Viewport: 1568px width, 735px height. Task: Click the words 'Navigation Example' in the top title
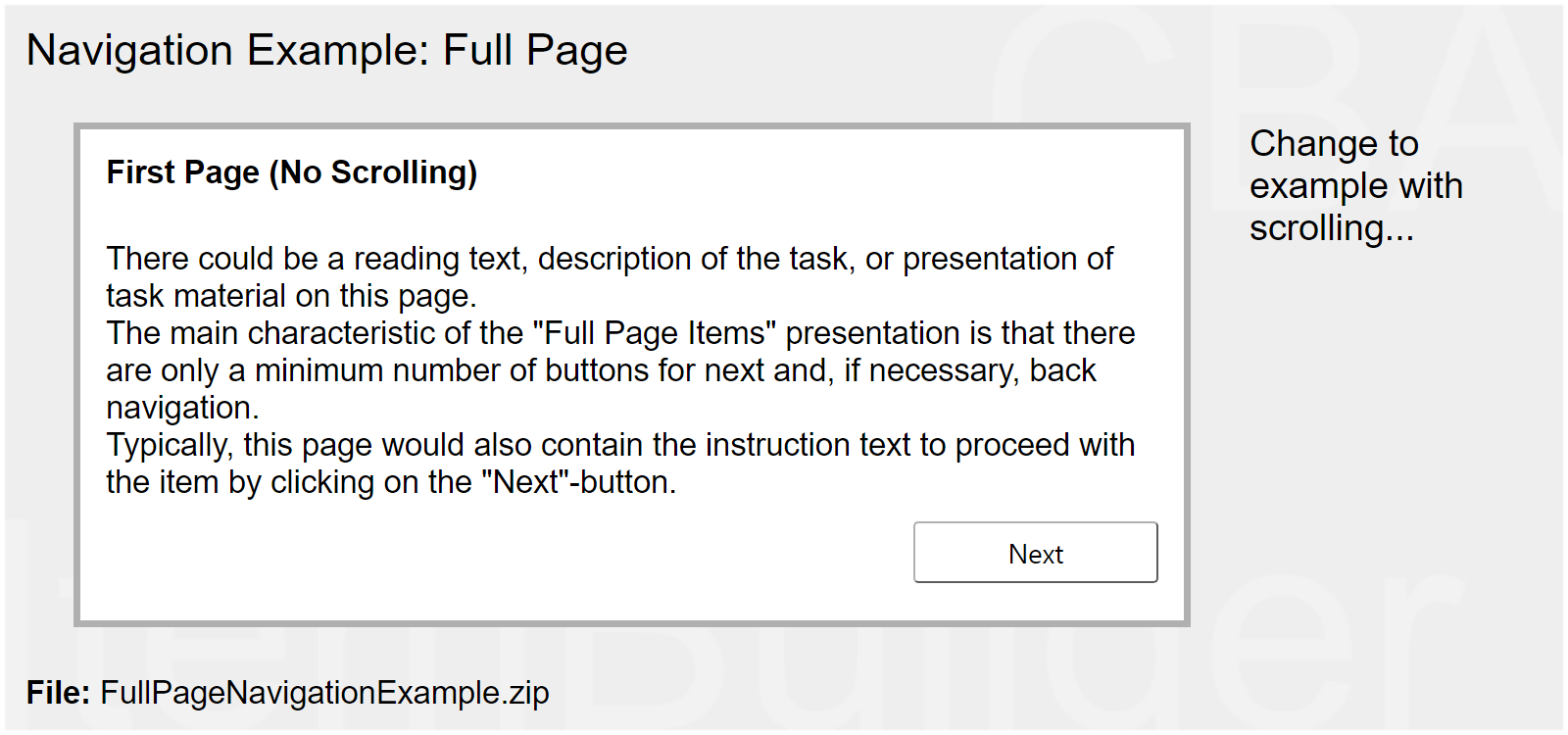(227, 50)
